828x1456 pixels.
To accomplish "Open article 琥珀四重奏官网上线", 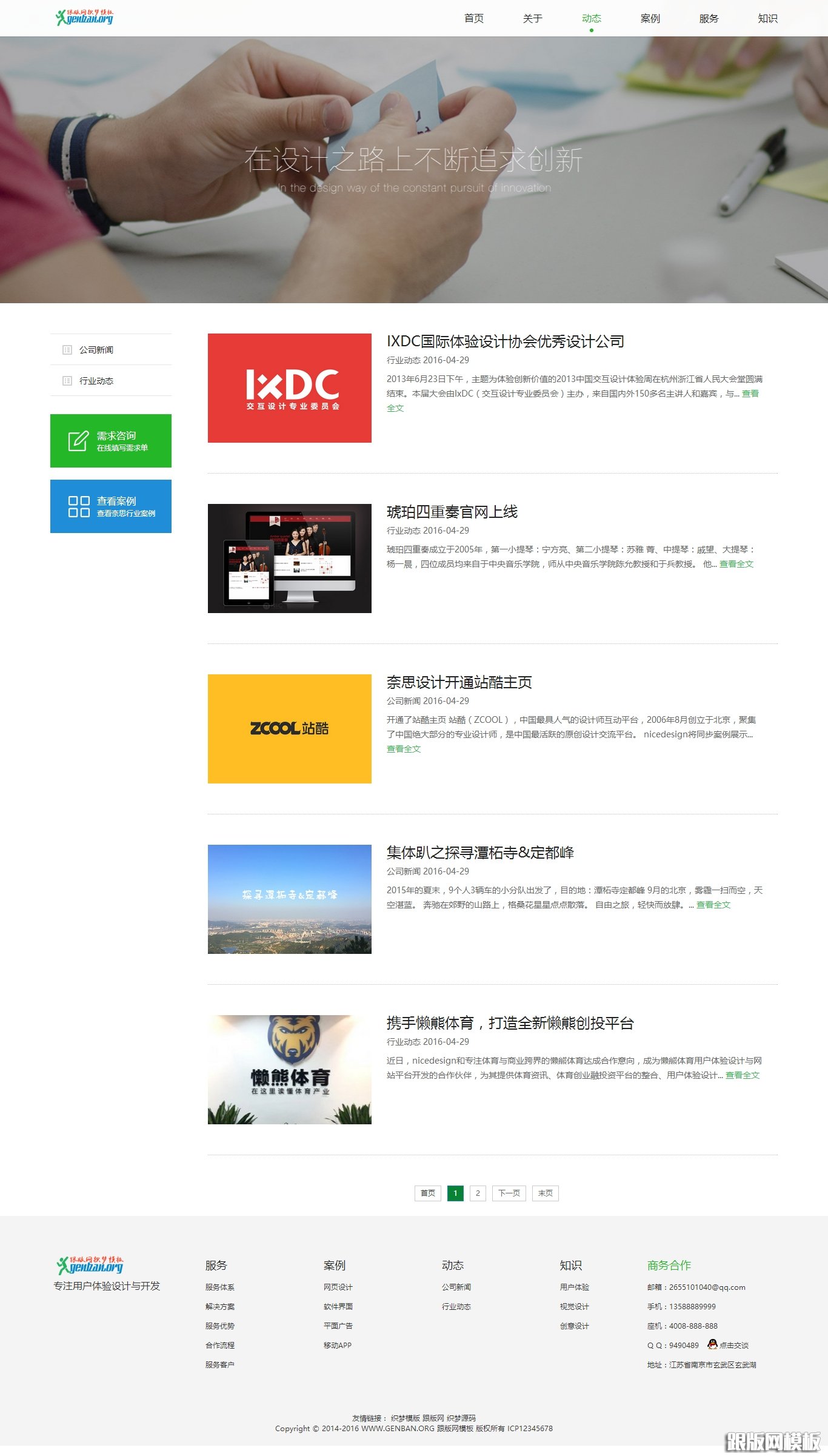I will pos(452,512).
